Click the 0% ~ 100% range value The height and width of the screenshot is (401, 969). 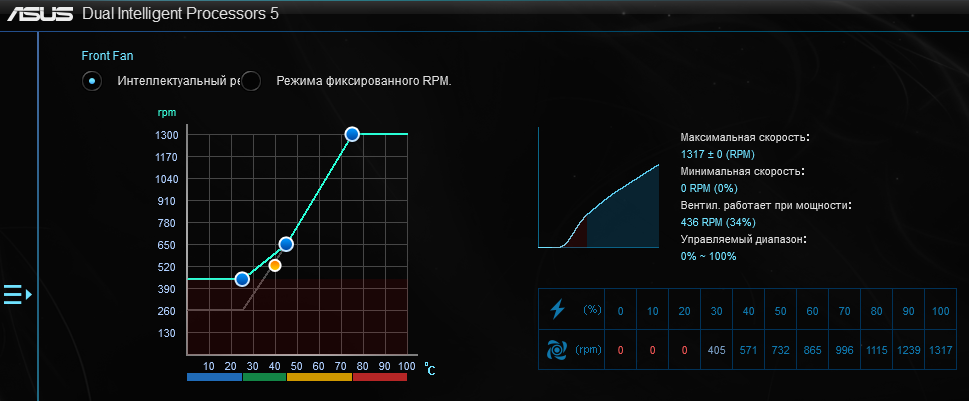click(708, 256)
